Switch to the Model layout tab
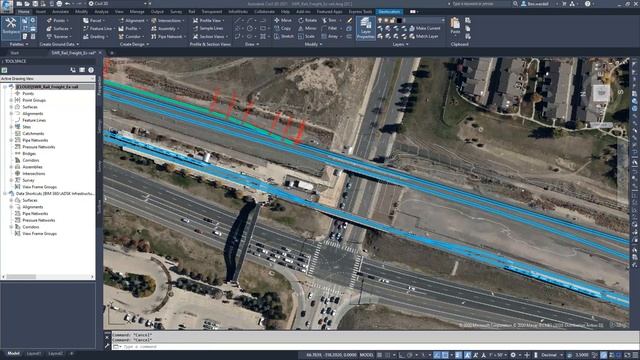This screenshot has height=360, width=640. (x=13, y=353)
